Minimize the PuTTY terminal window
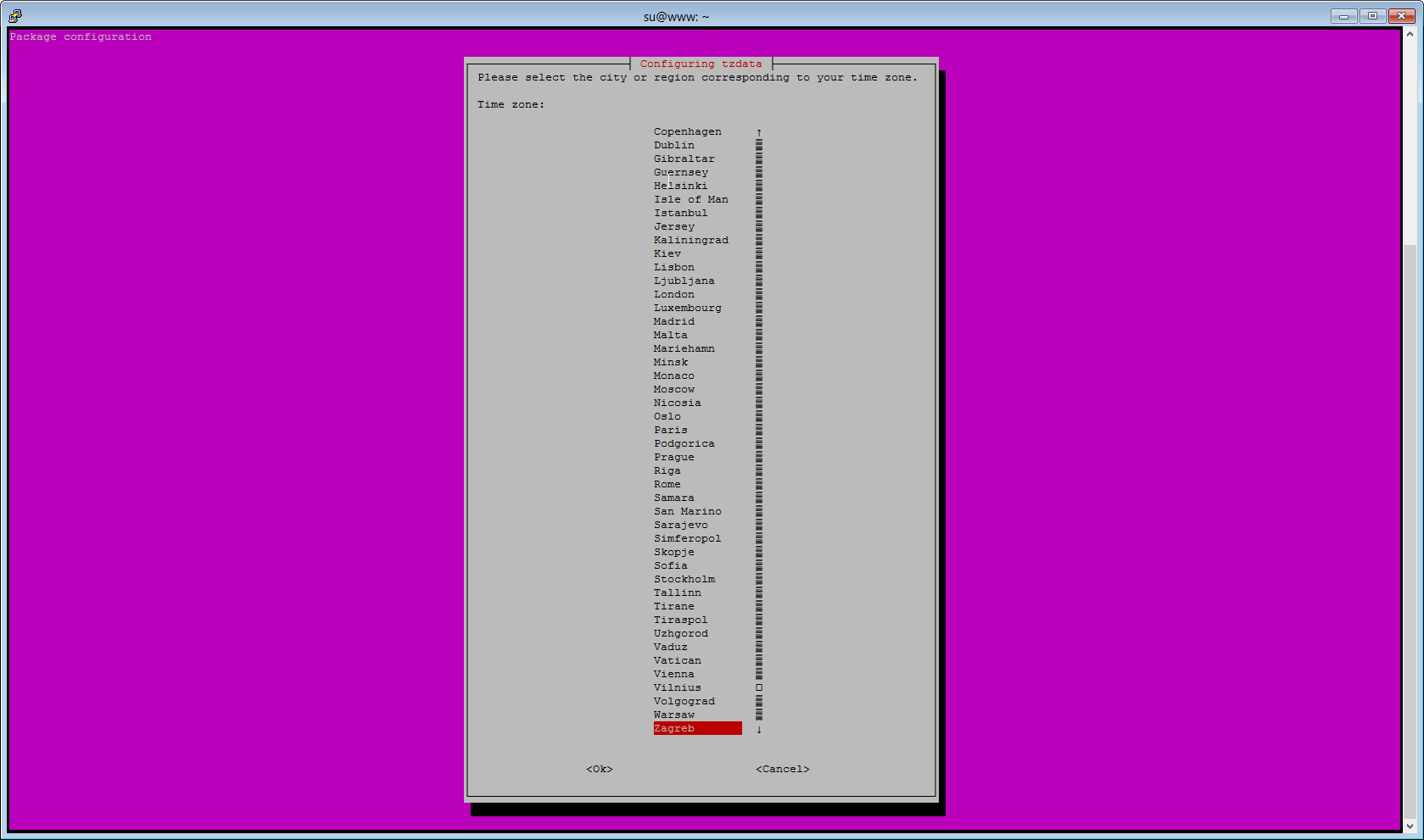Screen dimensions: 1424x840 click(x=1343, y=16)
